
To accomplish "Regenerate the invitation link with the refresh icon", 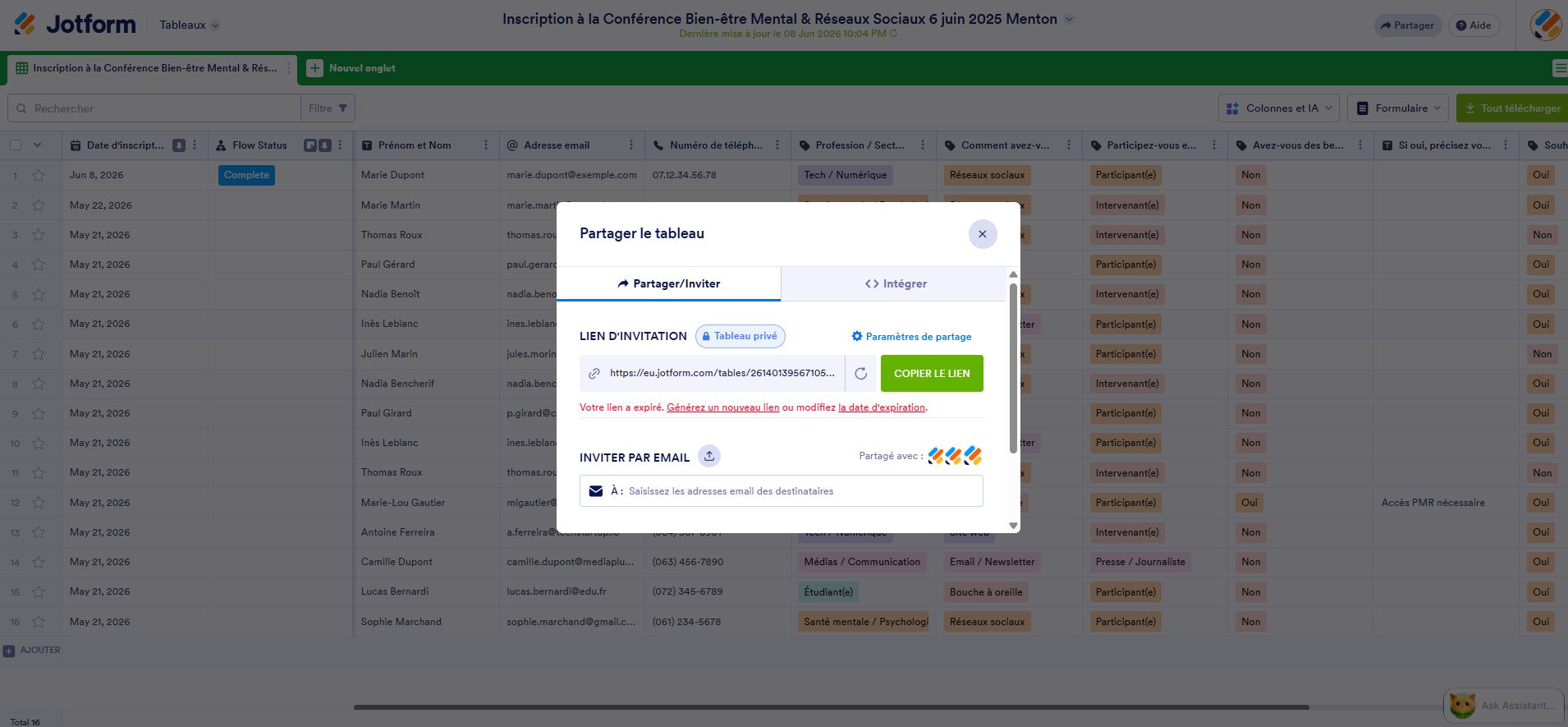I will point(861,374).
